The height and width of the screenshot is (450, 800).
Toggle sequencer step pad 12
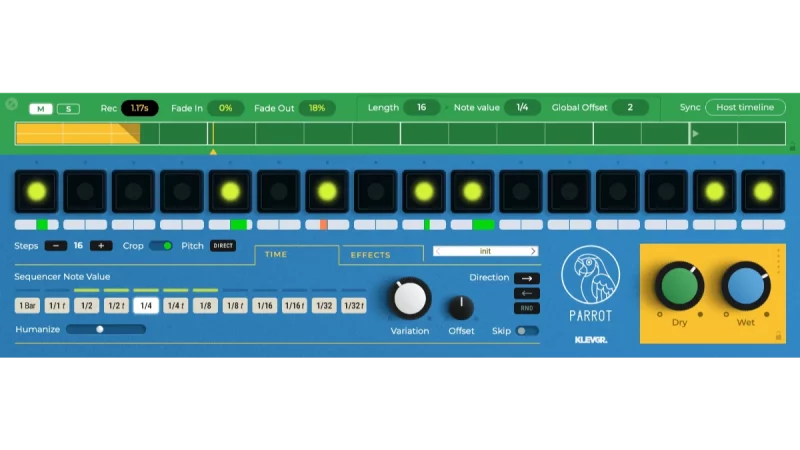[569, 192]
